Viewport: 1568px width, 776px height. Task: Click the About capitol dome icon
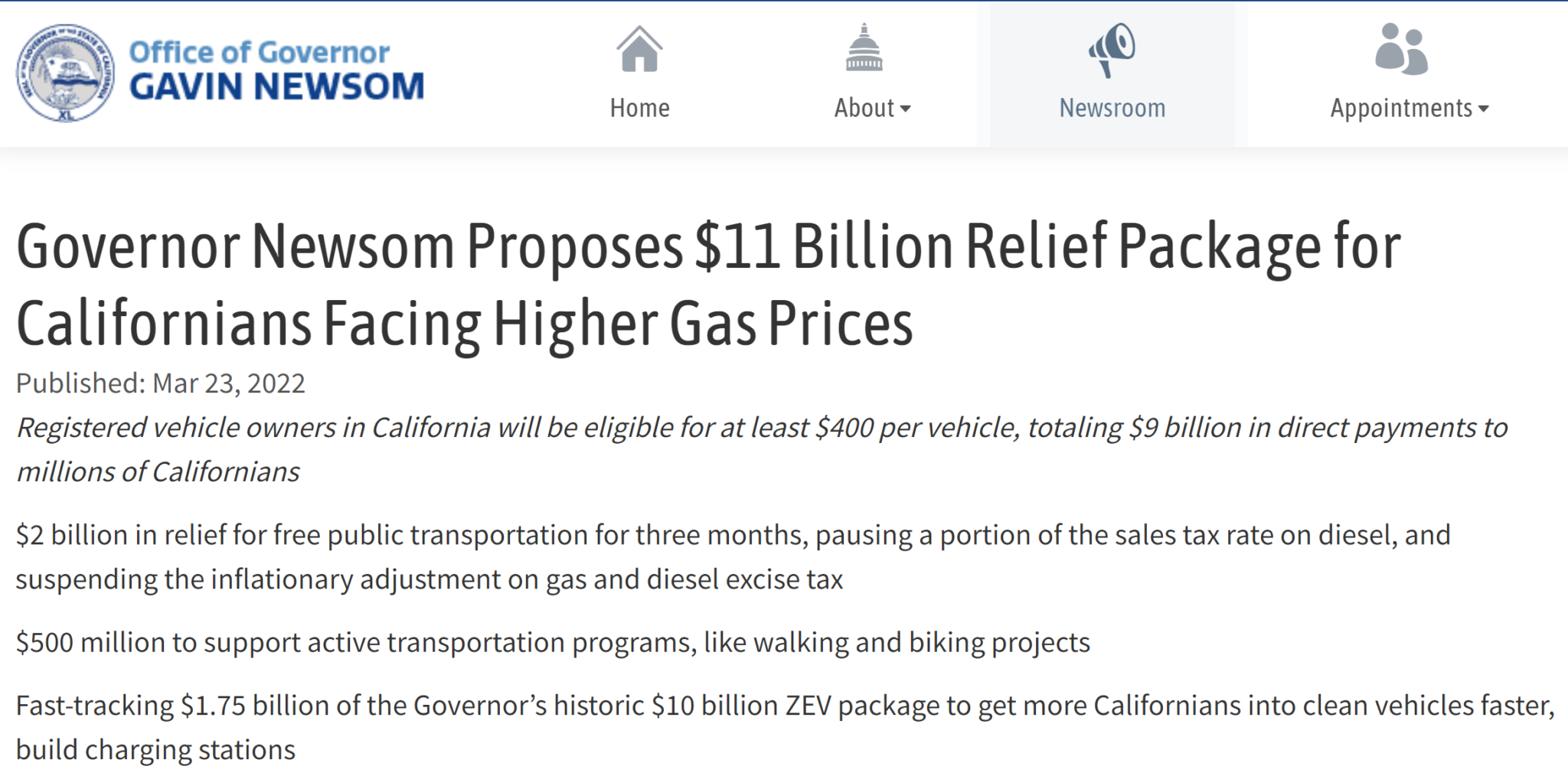point(864,47)
